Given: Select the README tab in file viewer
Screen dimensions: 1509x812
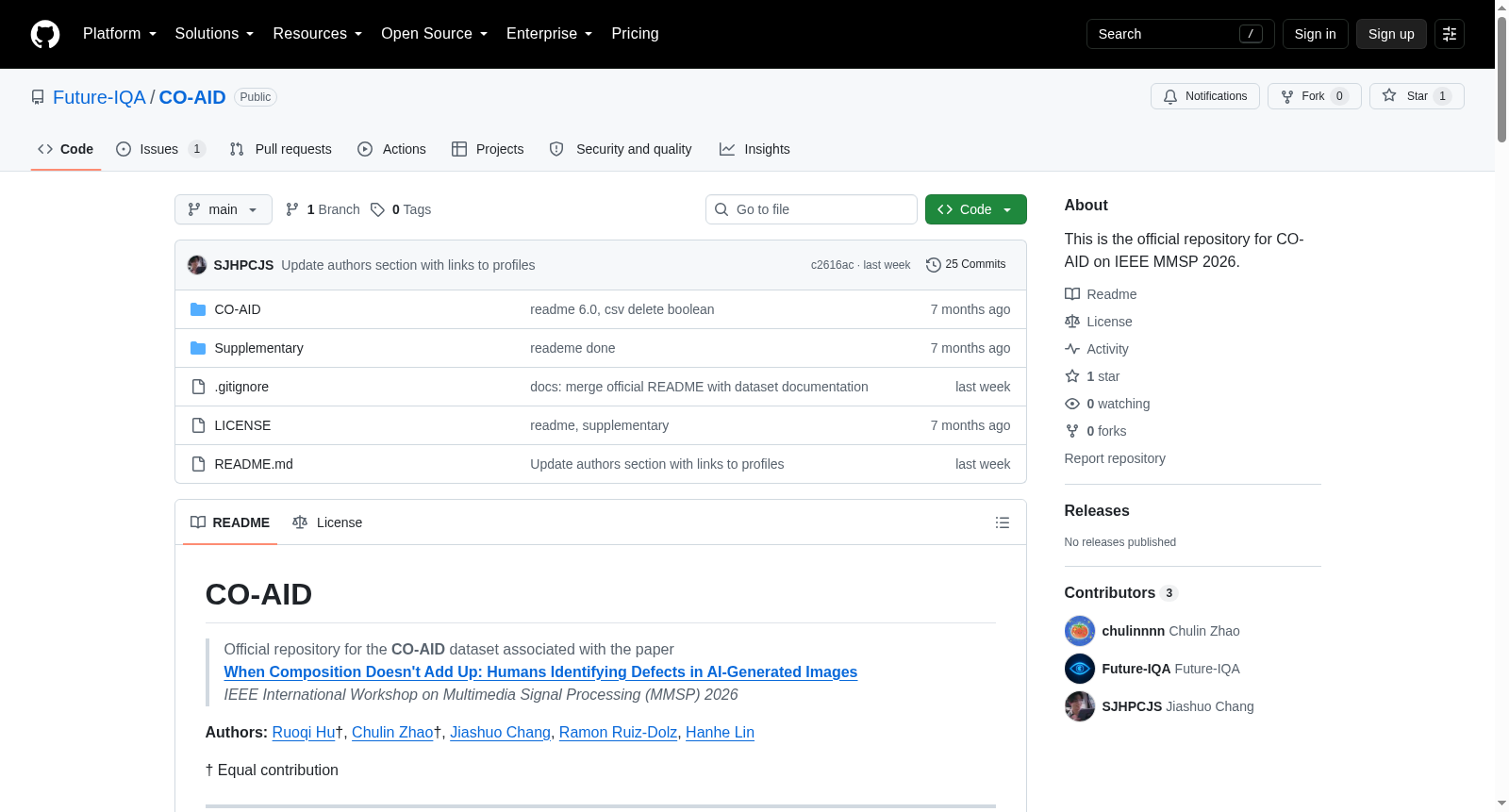Looking at the screenshot, I should coord(230,522).
